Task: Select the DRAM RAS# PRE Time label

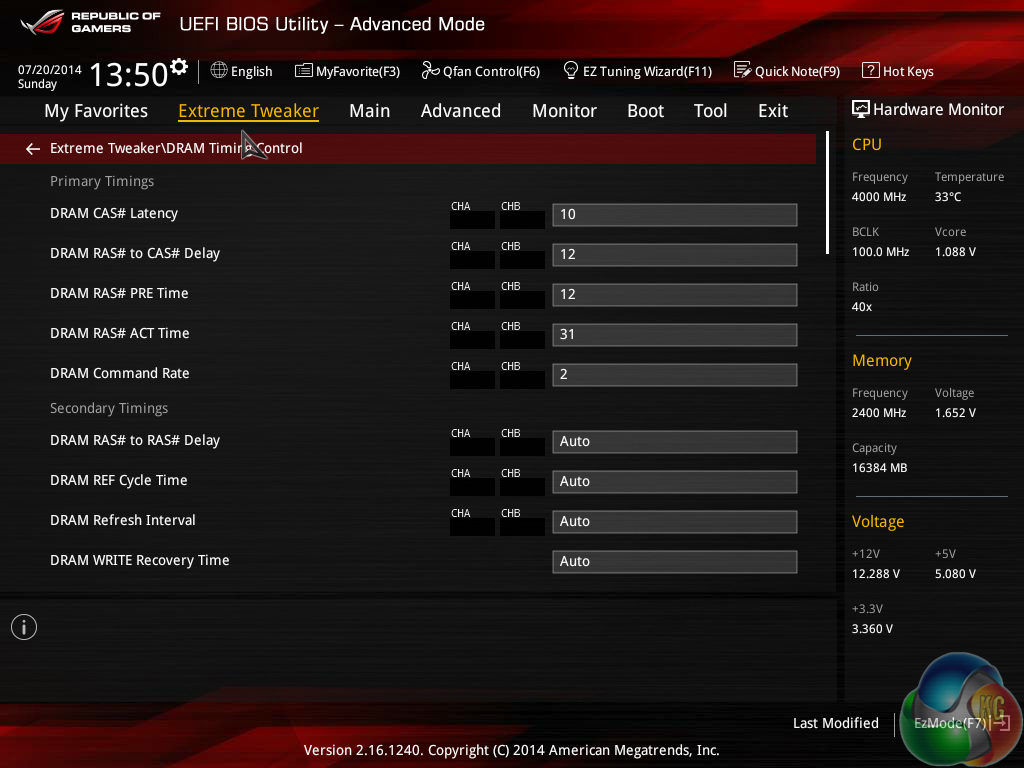Action: (119, 293)
